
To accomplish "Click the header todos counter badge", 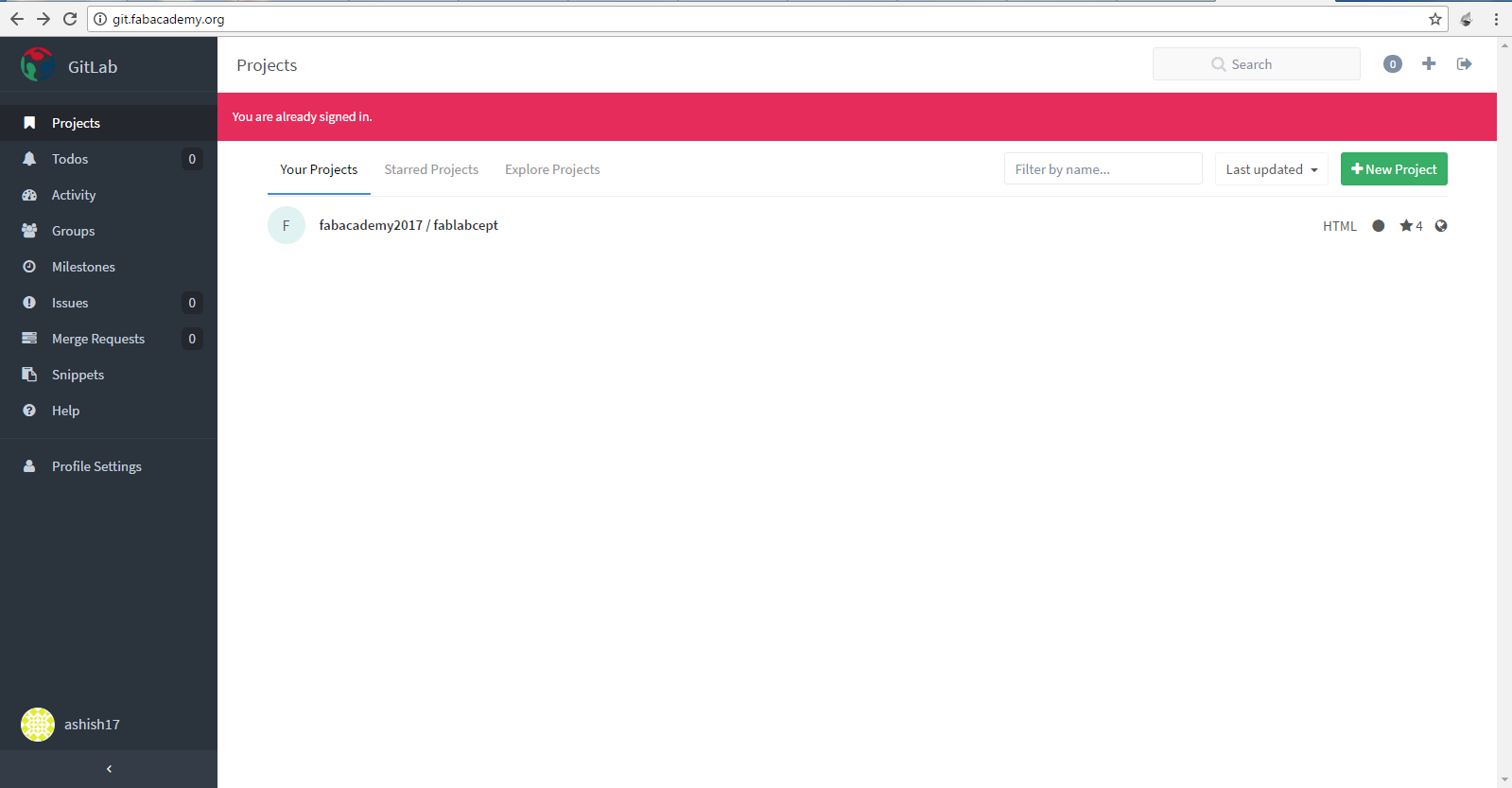I will coord(1393,64).
